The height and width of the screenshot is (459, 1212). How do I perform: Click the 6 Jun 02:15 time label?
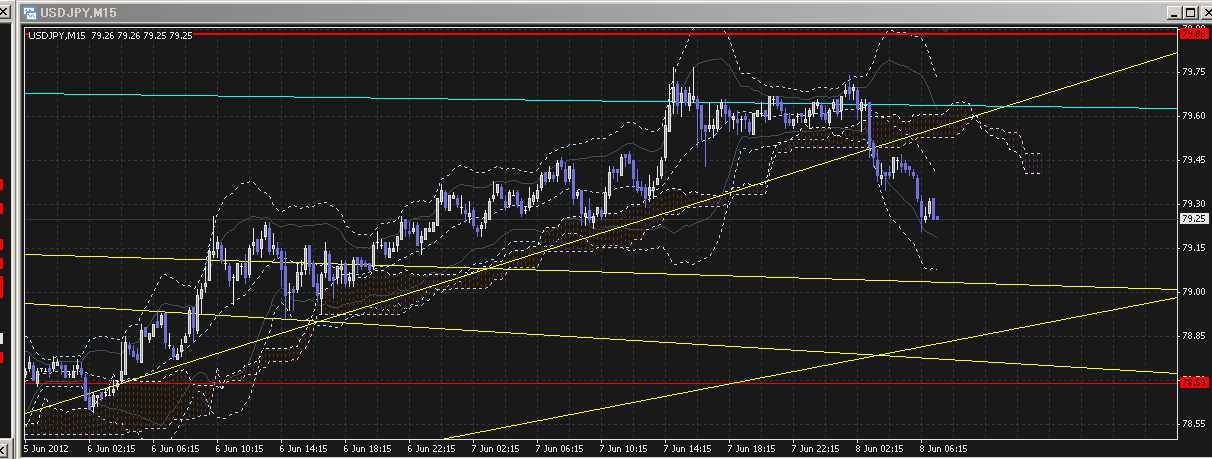click(110, 449)
